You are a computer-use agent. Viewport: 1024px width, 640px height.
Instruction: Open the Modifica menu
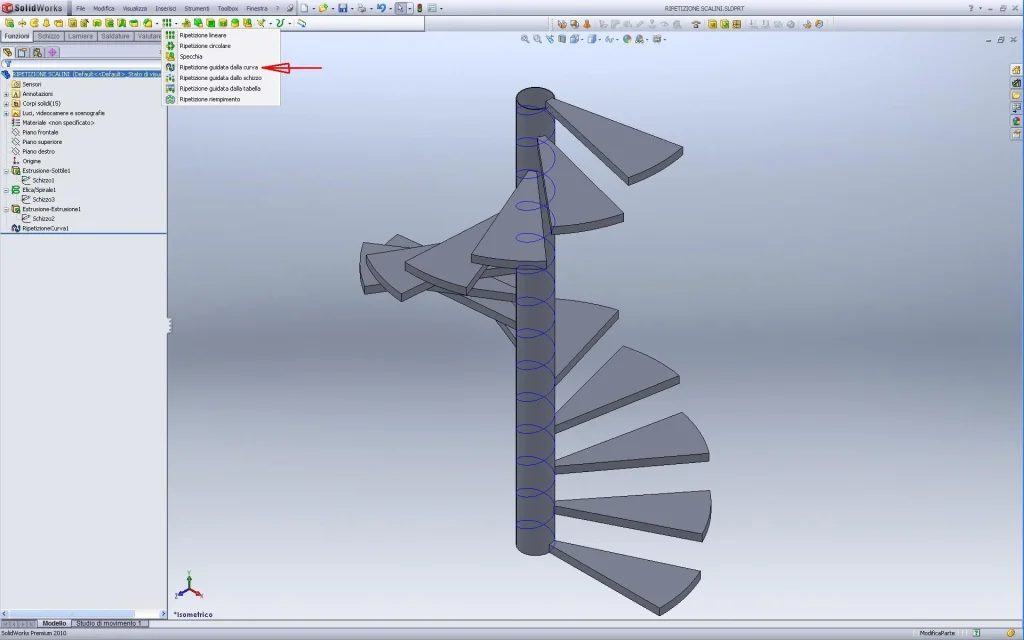tap(103, 8)
